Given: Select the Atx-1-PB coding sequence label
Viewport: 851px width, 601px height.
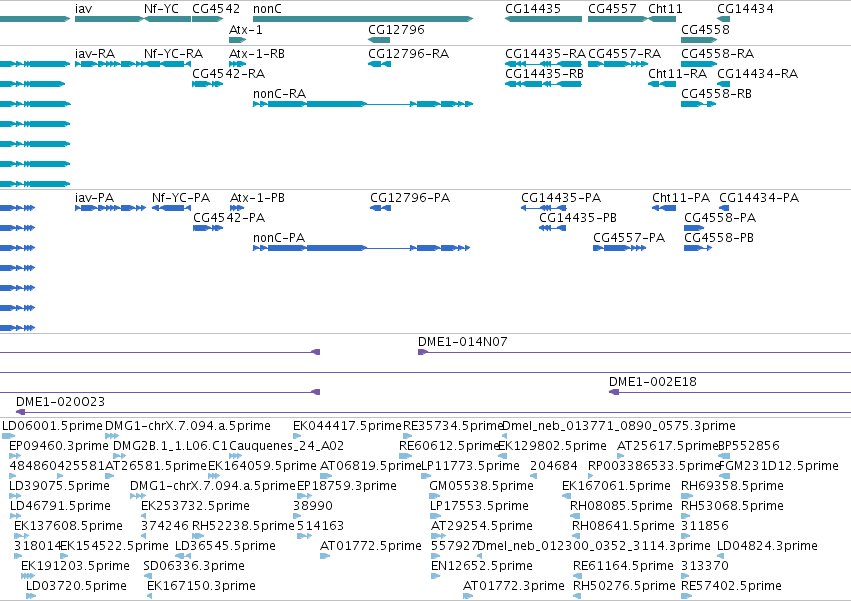Looking at the screenshot, I should tap(257, 198).
